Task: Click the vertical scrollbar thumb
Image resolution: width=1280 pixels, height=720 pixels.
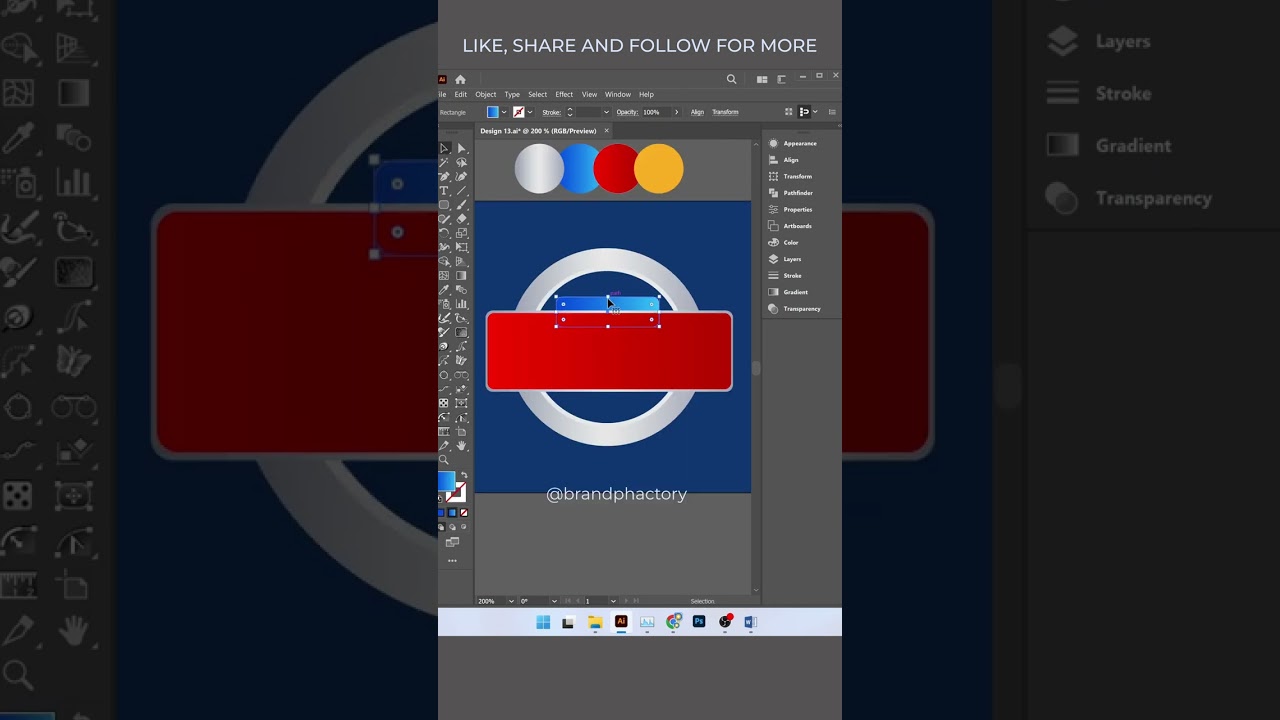Action: (x=755, y=368)
